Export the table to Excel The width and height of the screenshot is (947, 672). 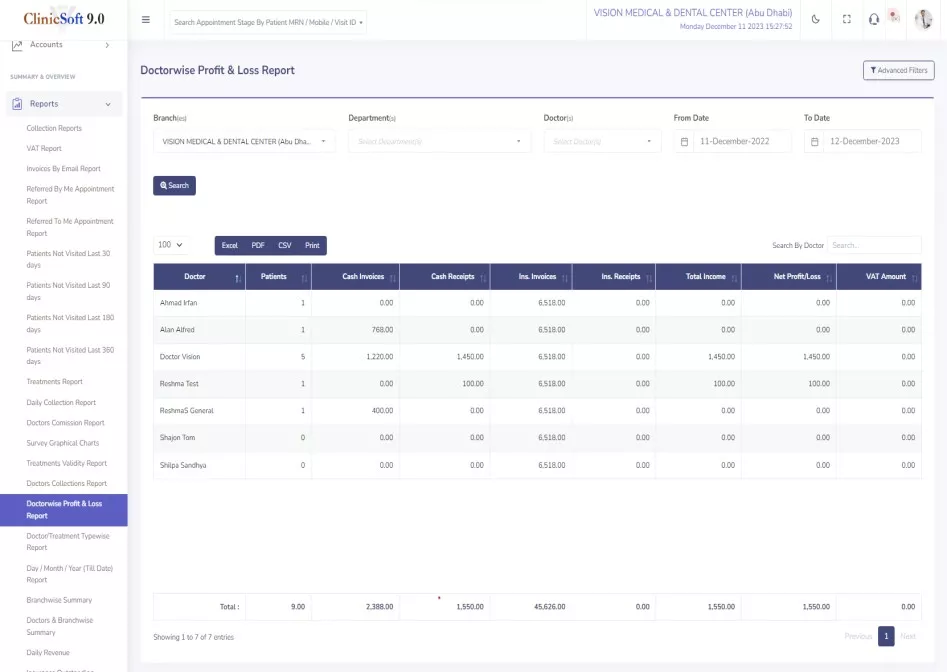[x=230, y=245]
